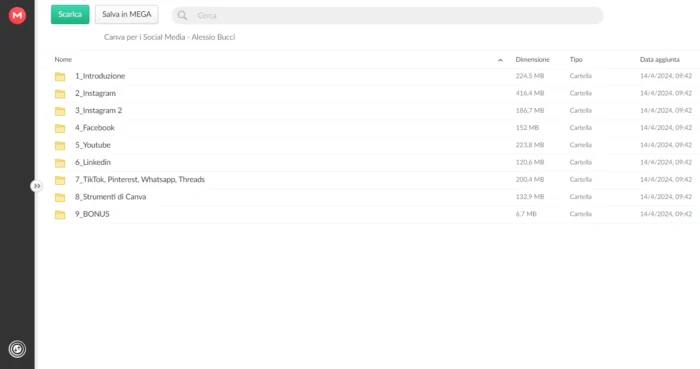This screenshot has height=369, width=700.
Task: Click the circular icon at sidebar bottom
Action: [17, 349]
